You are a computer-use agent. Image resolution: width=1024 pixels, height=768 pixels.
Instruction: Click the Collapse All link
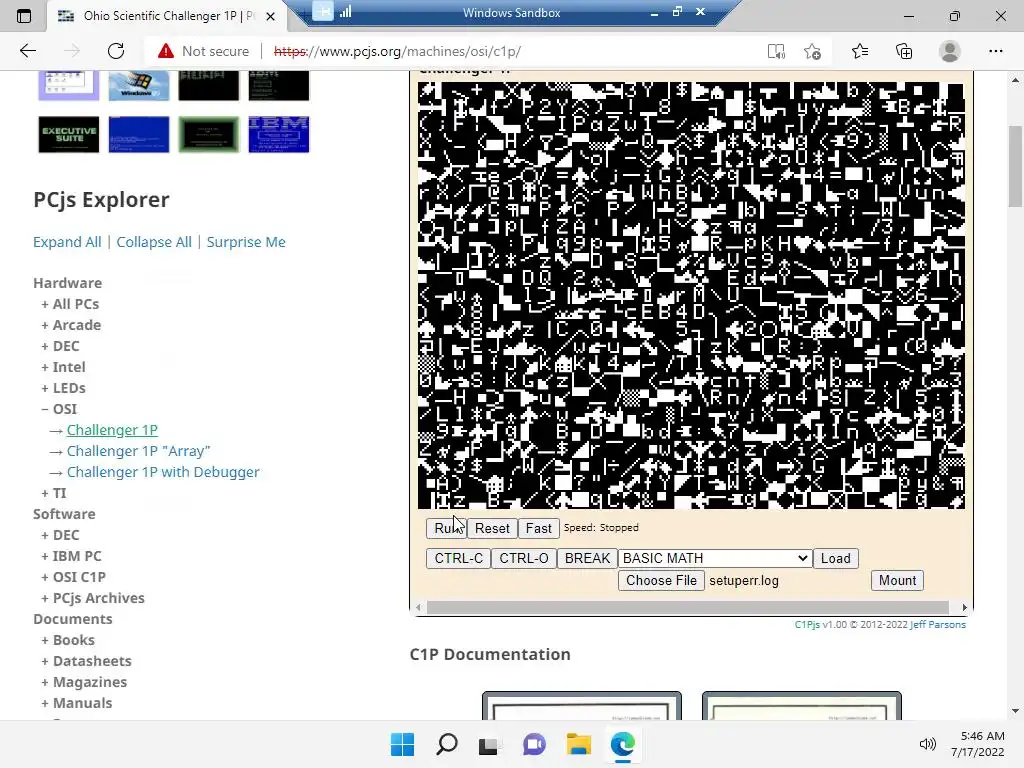(154, 242)
